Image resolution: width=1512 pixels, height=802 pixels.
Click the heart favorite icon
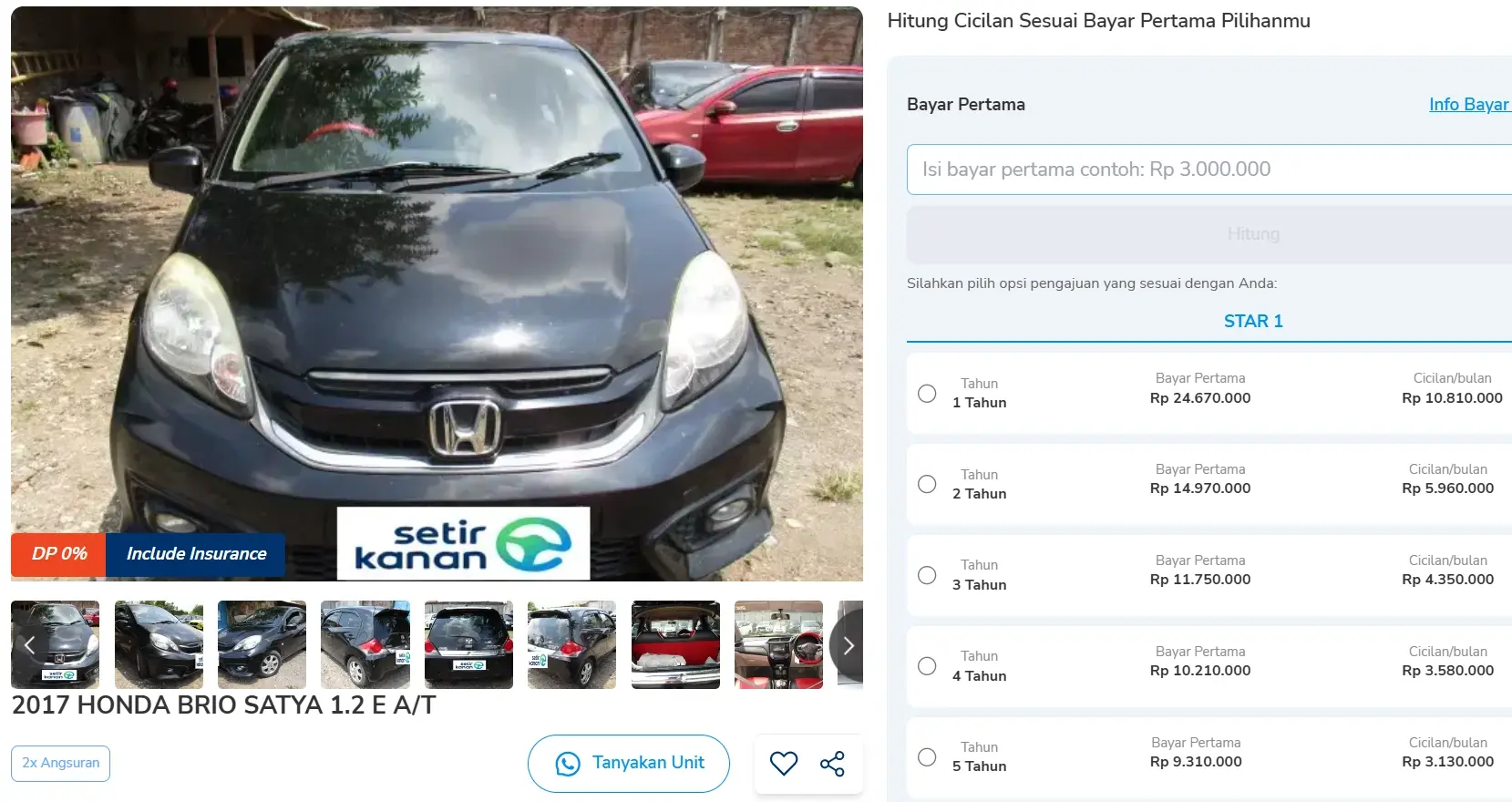coord(784,764)
